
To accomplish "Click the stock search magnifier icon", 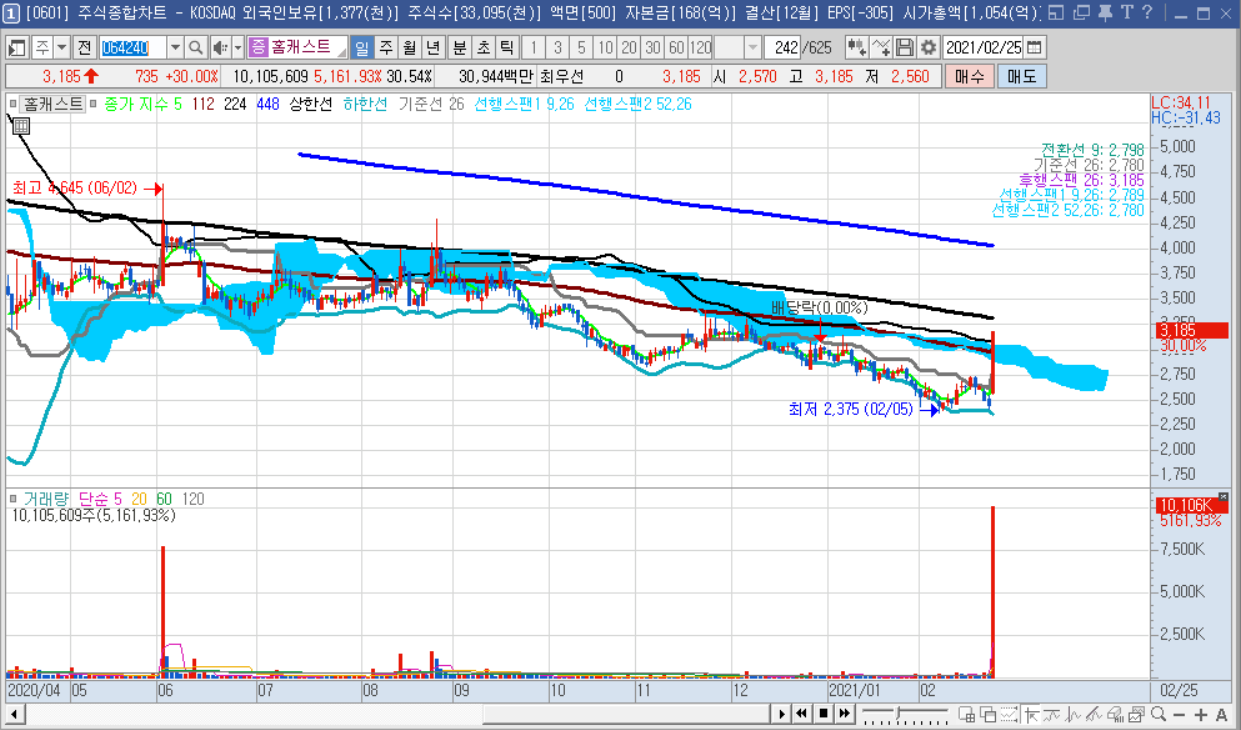I will click(195, 48).
